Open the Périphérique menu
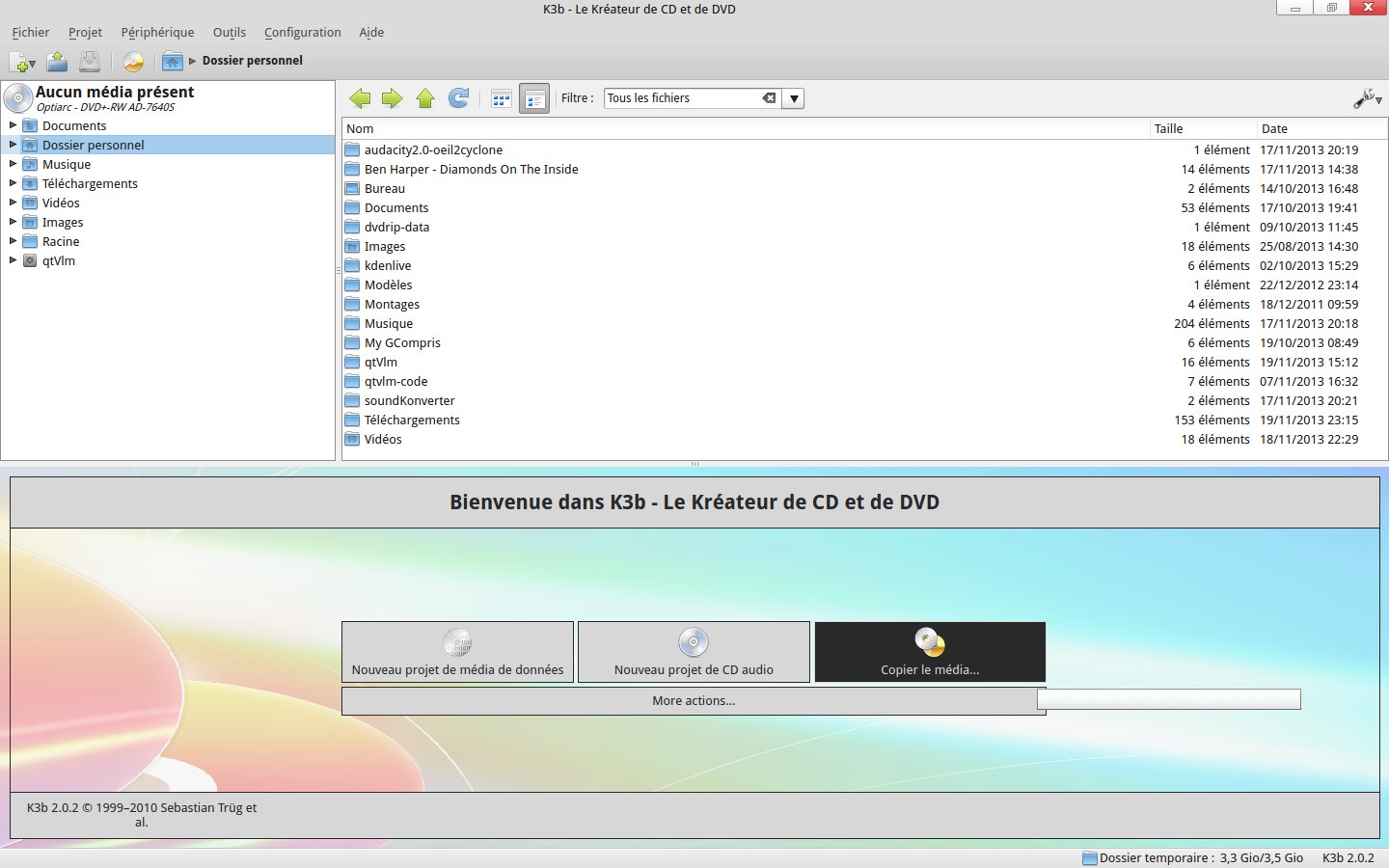Screen dimensions: 1389x868 (157, 33)
